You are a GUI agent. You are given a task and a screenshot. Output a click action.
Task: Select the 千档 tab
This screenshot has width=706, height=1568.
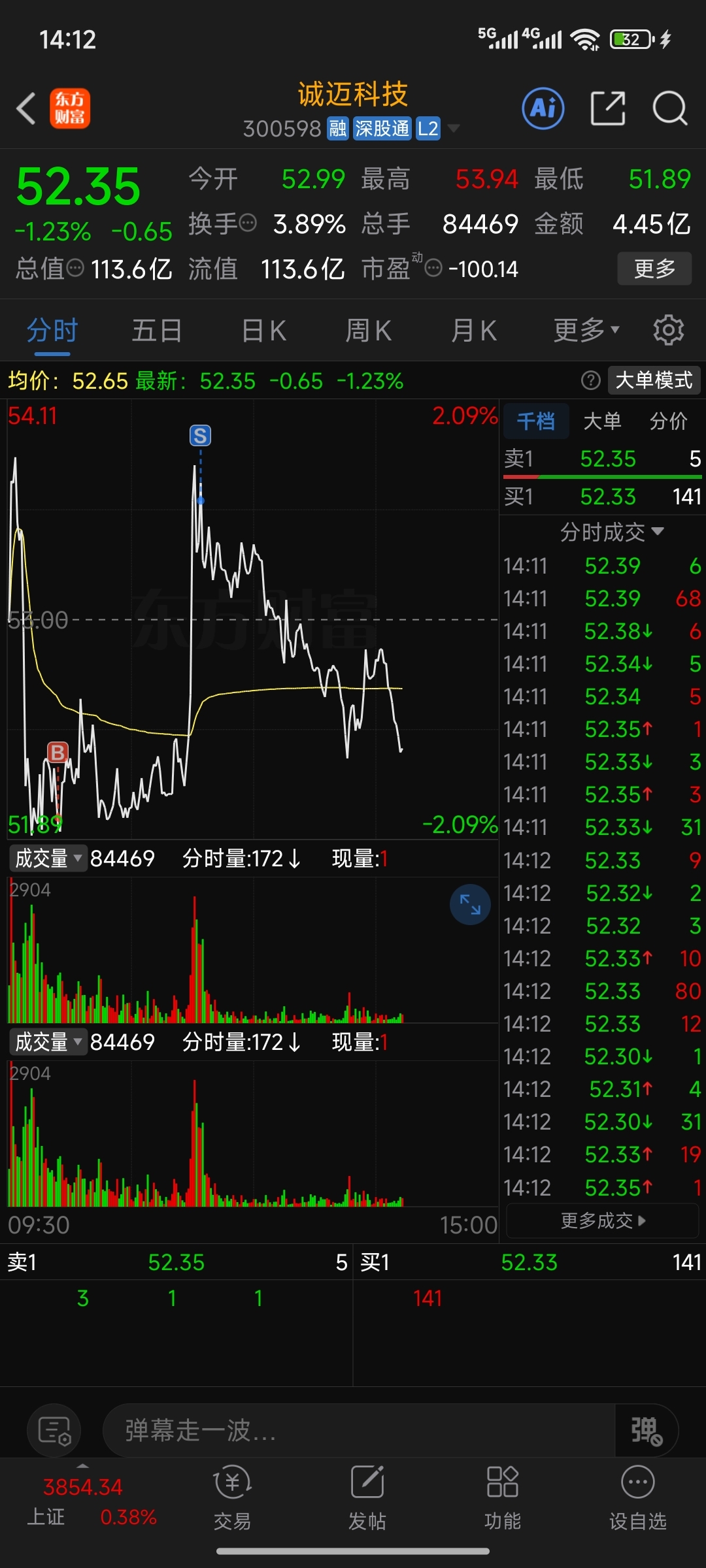tap(536, 421)
